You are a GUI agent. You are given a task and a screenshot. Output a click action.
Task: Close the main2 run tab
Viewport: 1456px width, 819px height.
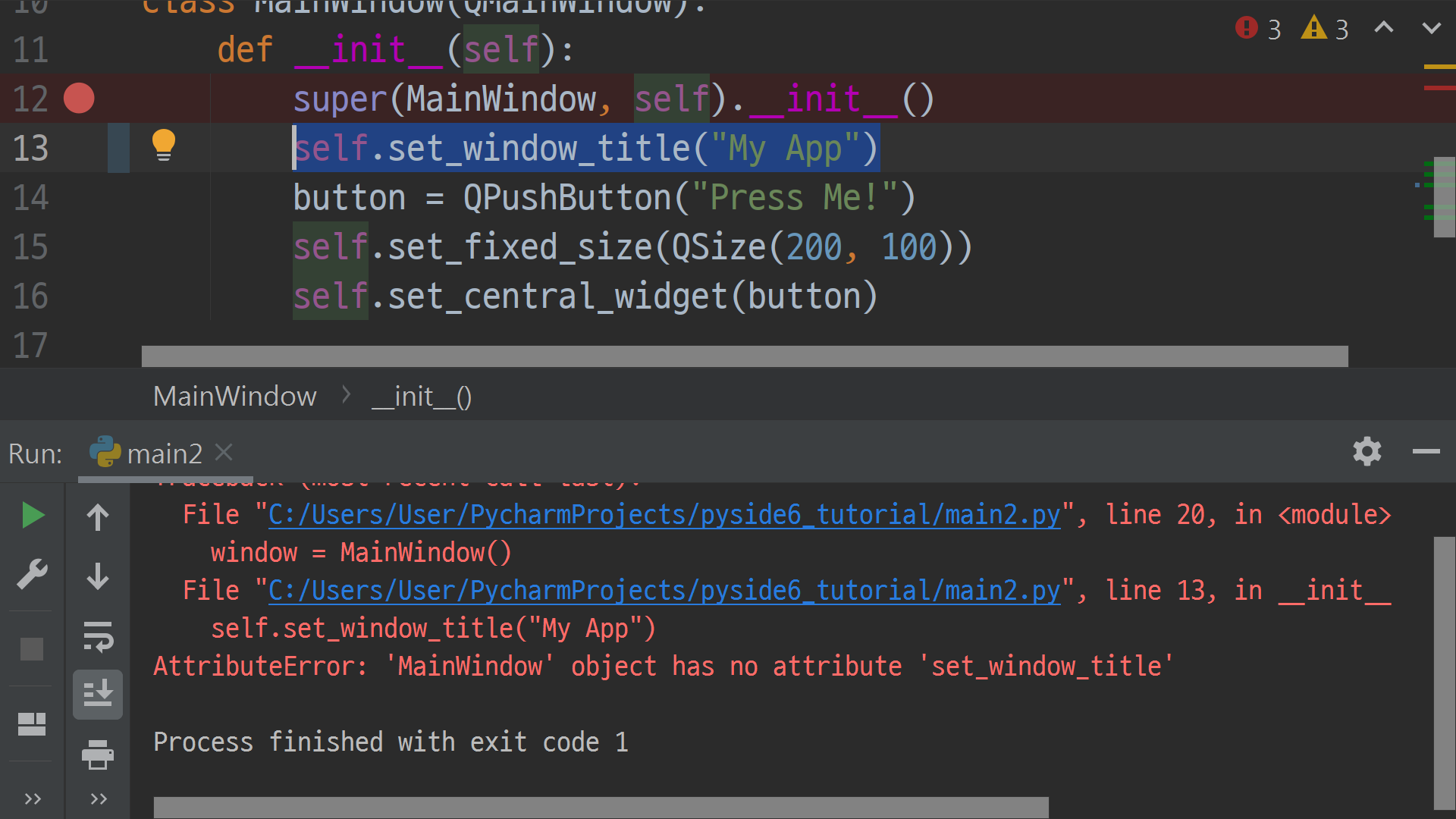[x=224, y=452]
